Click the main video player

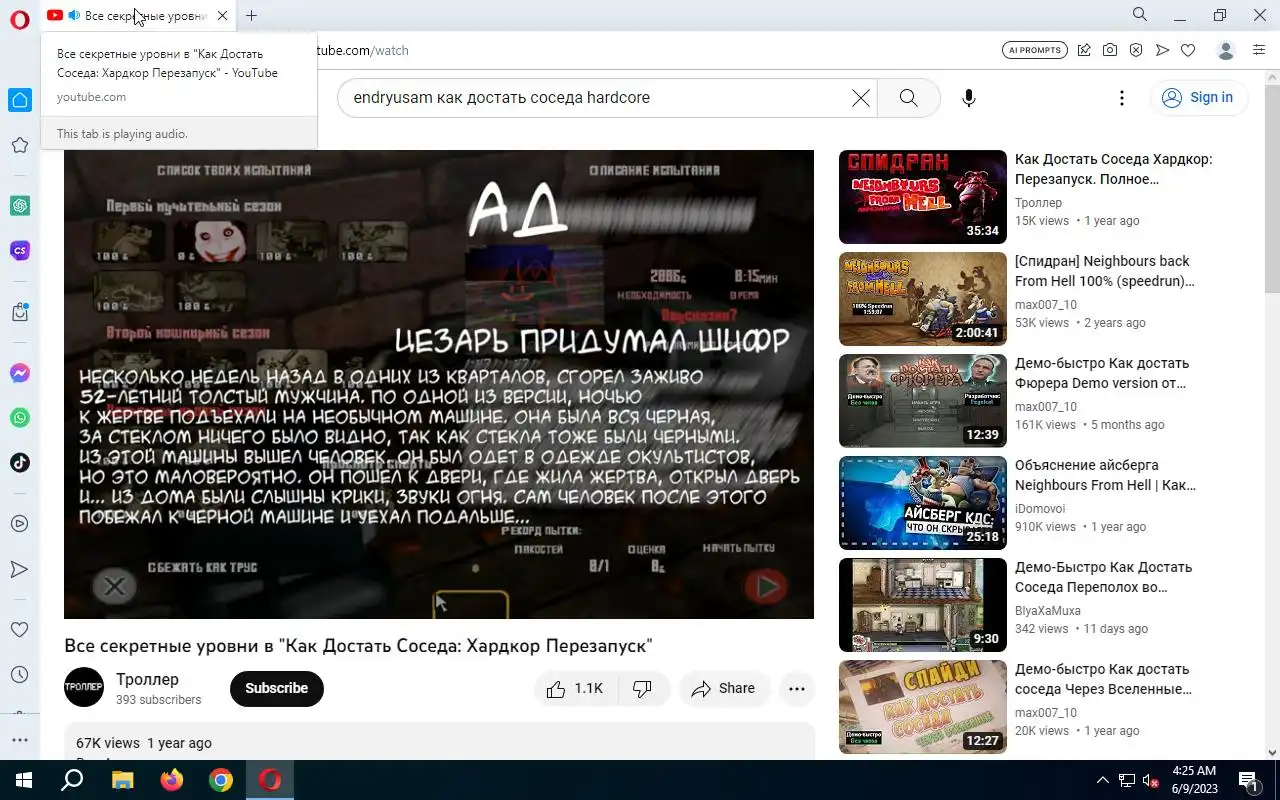[x=439, y=384]
